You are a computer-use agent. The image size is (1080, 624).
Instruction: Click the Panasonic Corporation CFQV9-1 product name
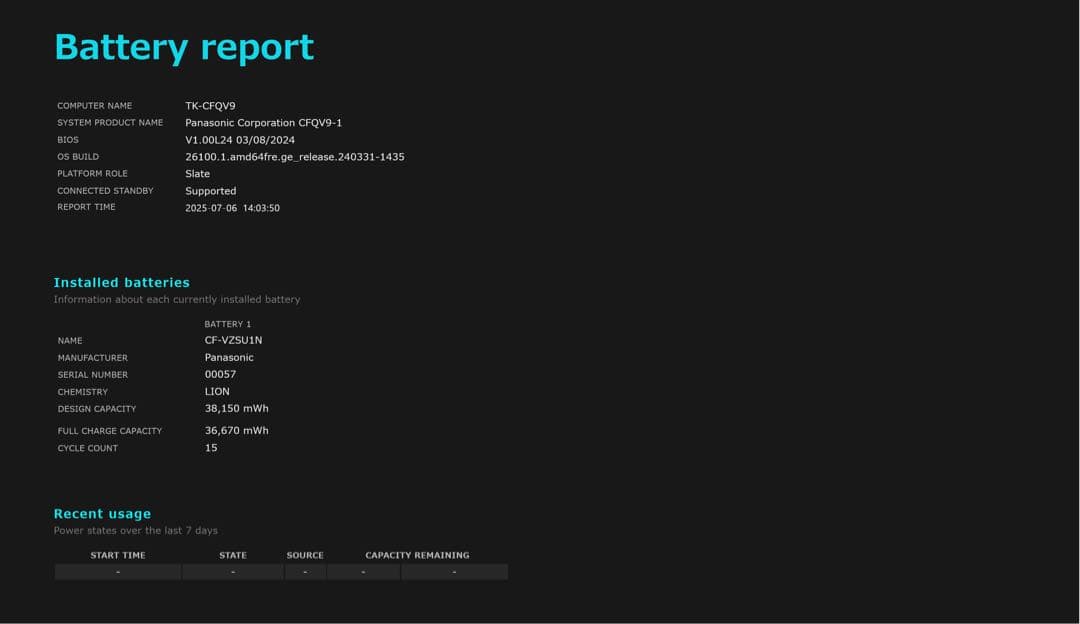point(263,123)
